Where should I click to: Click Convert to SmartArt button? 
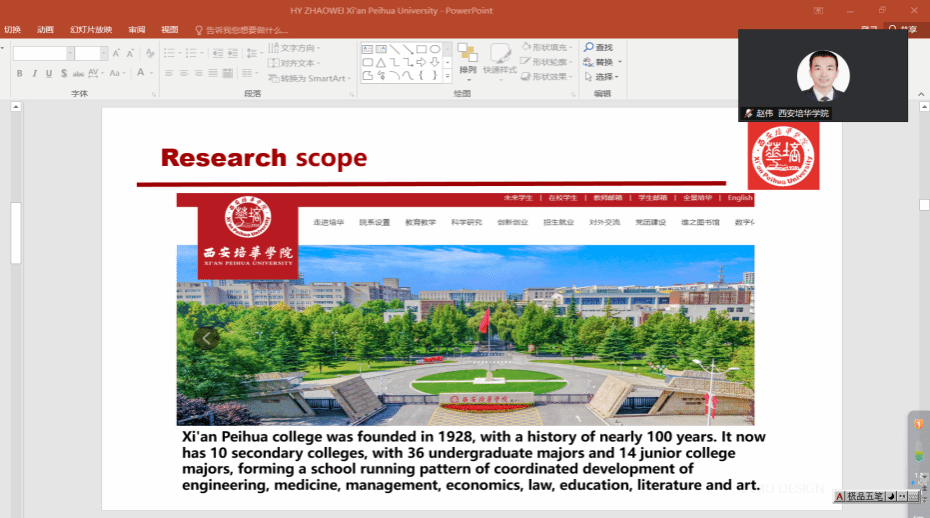pyautogui.click(x=310, y=78)
